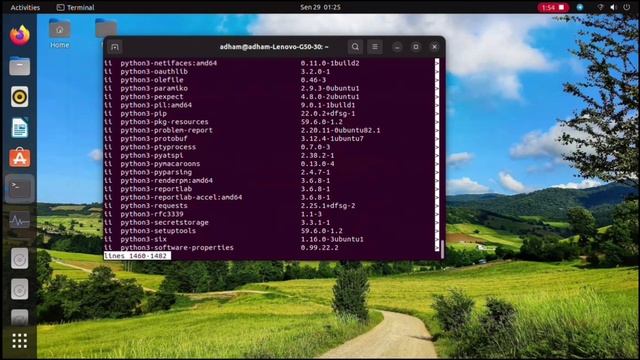Open the power system menu icon
The image size is (640, 360).
pos(627,7)
